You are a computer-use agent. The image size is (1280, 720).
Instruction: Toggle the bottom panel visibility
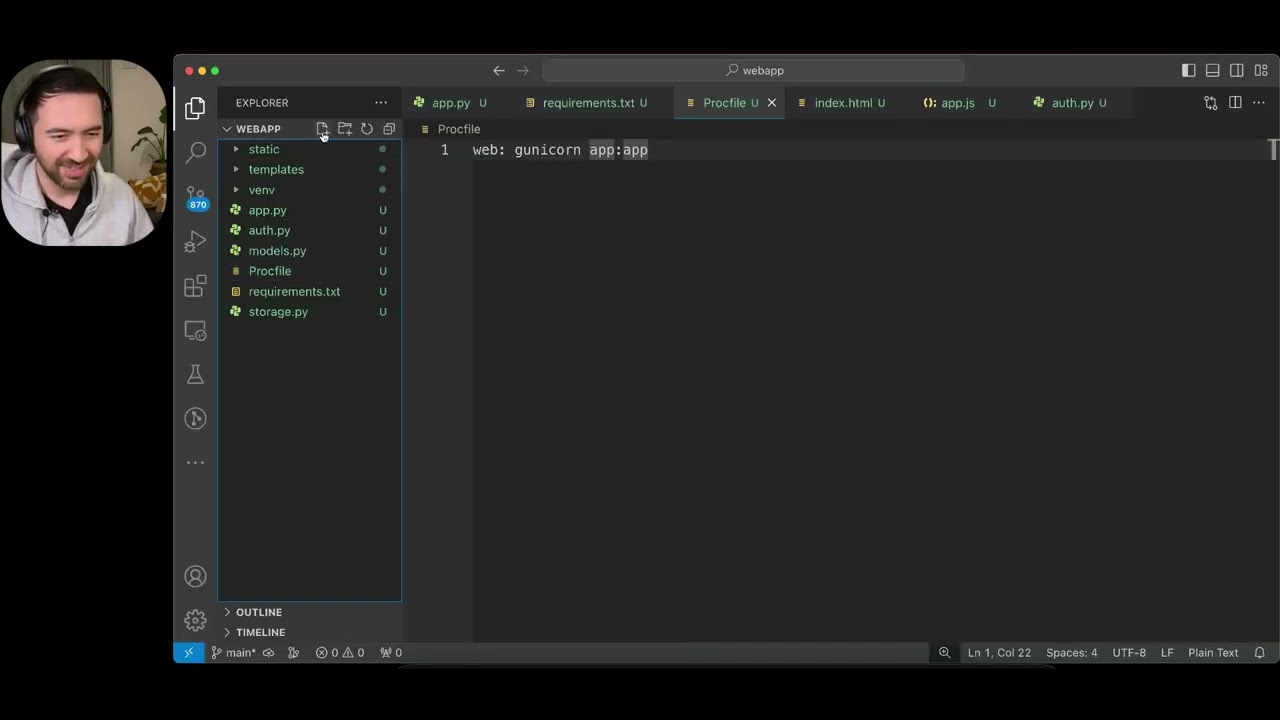pyautogui.click(x=1212, y=70)
